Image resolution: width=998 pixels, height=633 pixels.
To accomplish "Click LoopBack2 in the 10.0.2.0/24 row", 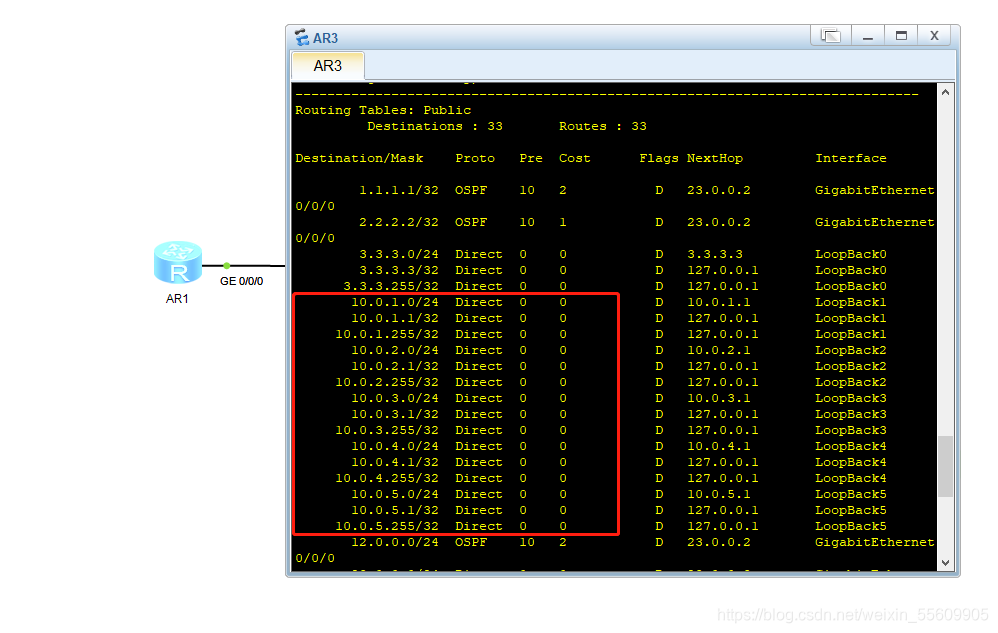I will pos(851,350).
